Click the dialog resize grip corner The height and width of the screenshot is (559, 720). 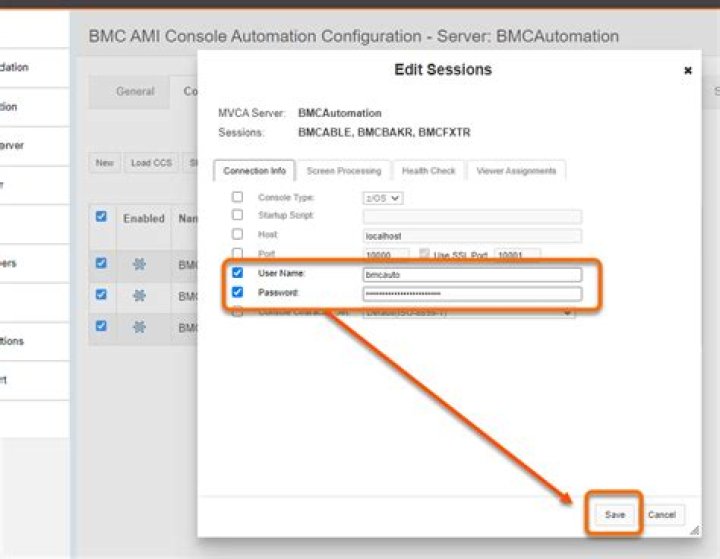pos(695,531)
